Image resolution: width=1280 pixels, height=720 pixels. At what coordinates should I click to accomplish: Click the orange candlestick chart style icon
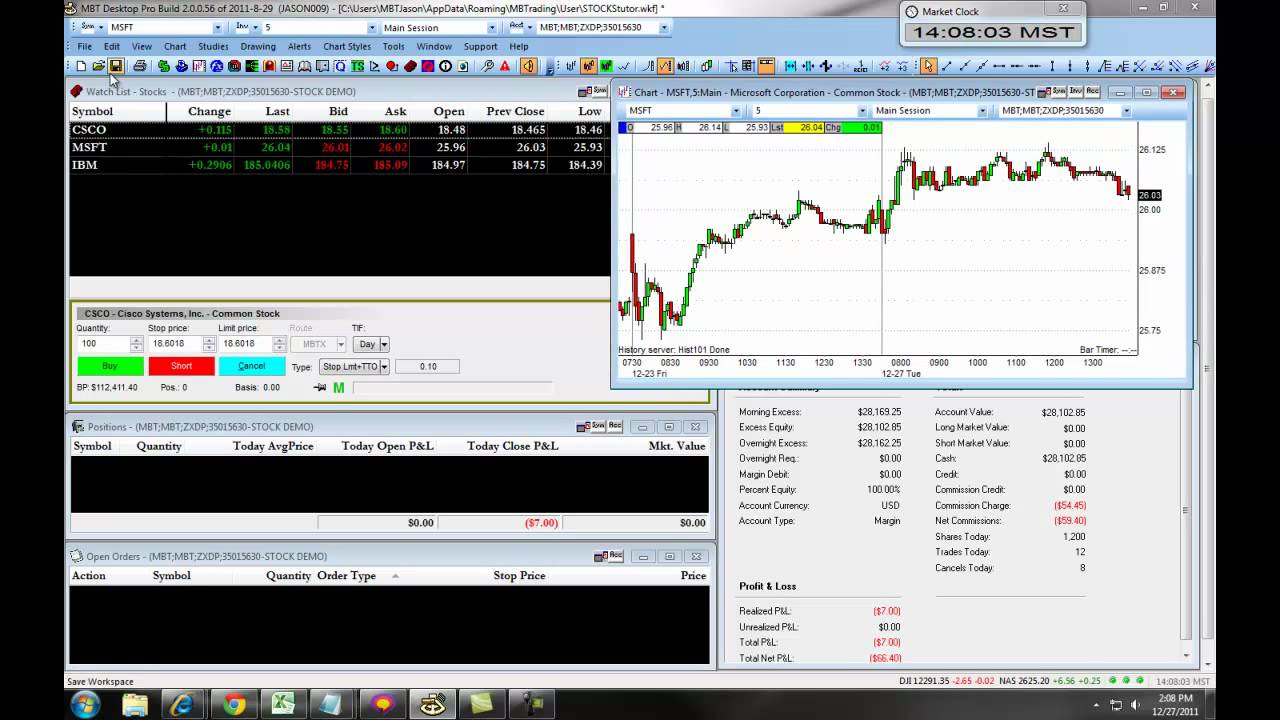[x=588, y=66]
